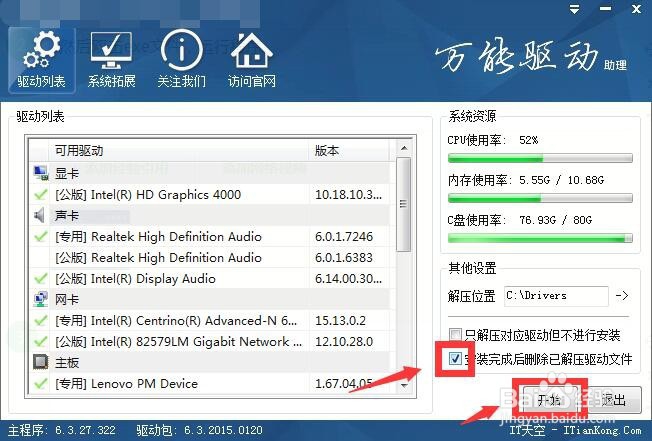Click the CPU使用率 progress bar

coord(540,158)
